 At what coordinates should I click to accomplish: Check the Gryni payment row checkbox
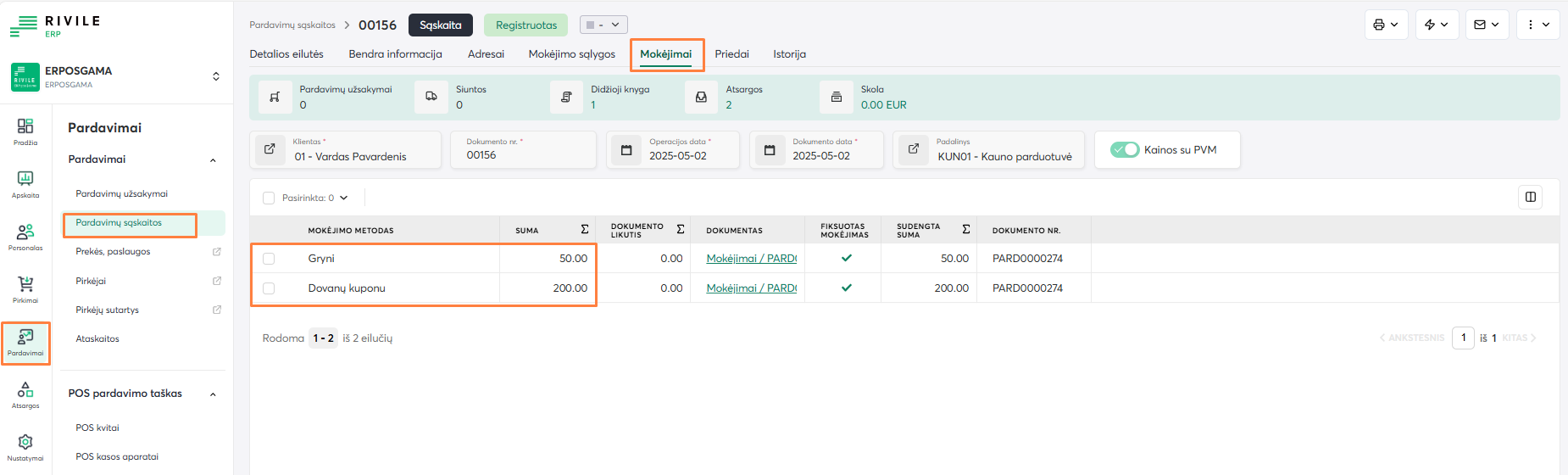(x=269, y=259)
